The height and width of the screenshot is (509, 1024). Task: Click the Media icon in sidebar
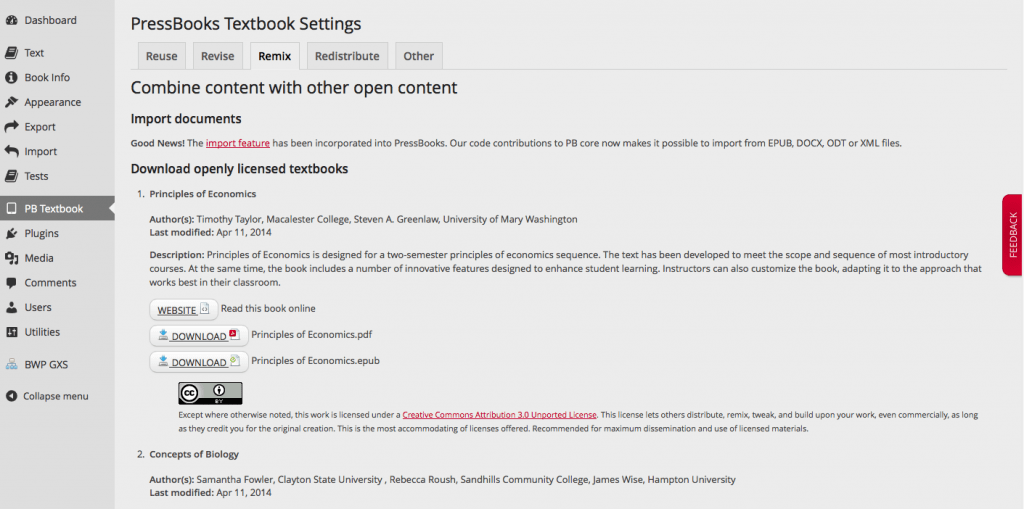12,258
